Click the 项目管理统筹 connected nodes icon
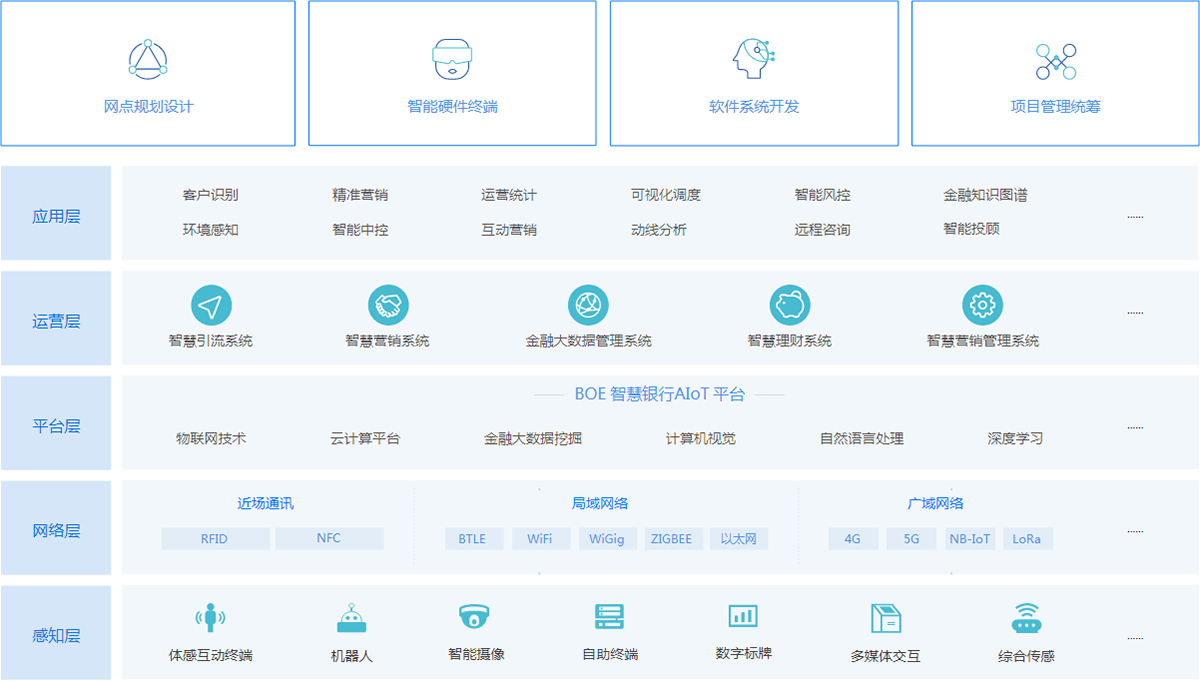 point(1055,61)
